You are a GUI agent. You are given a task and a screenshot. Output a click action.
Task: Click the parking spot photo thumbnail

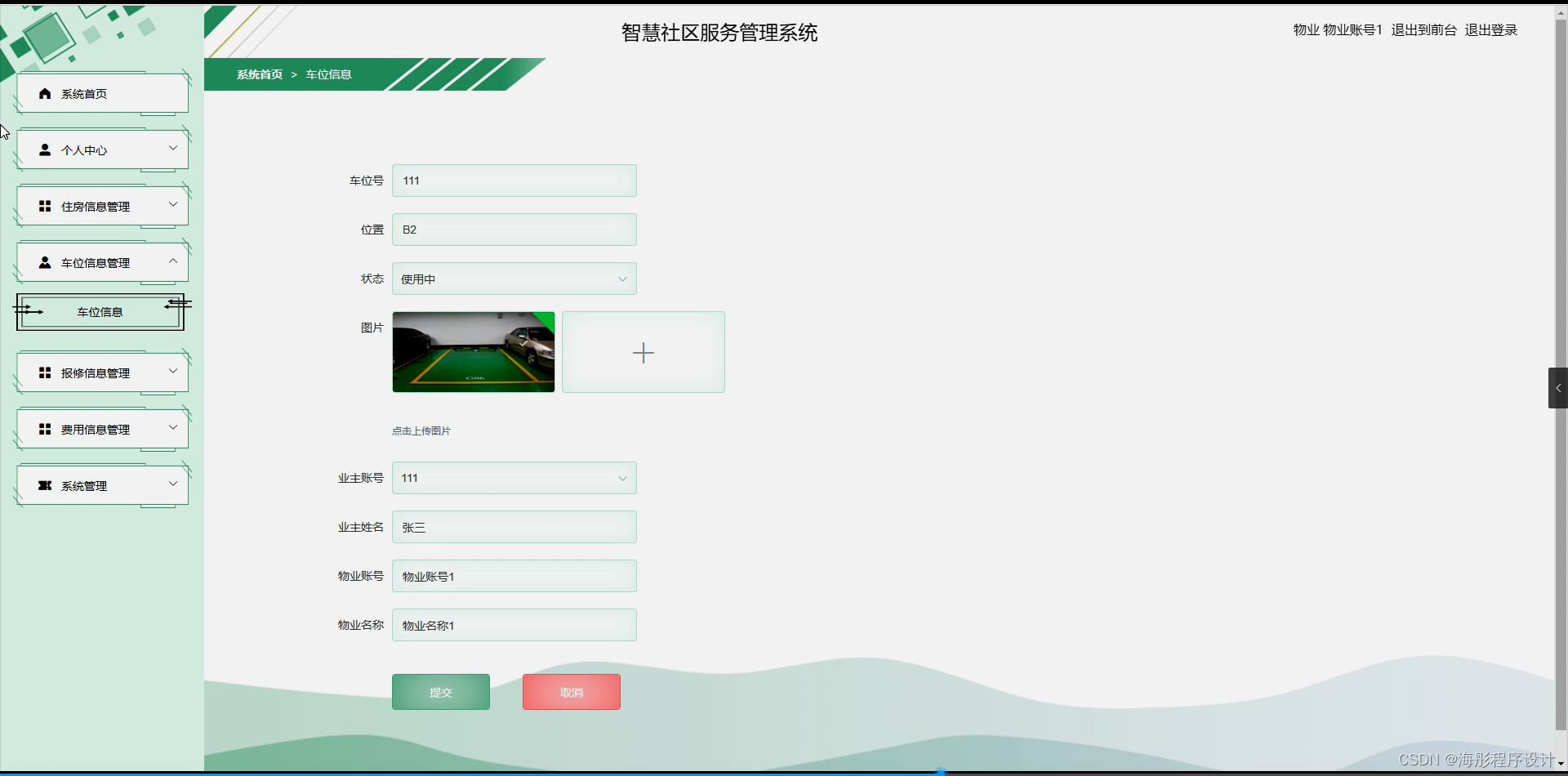pos(474,352)
